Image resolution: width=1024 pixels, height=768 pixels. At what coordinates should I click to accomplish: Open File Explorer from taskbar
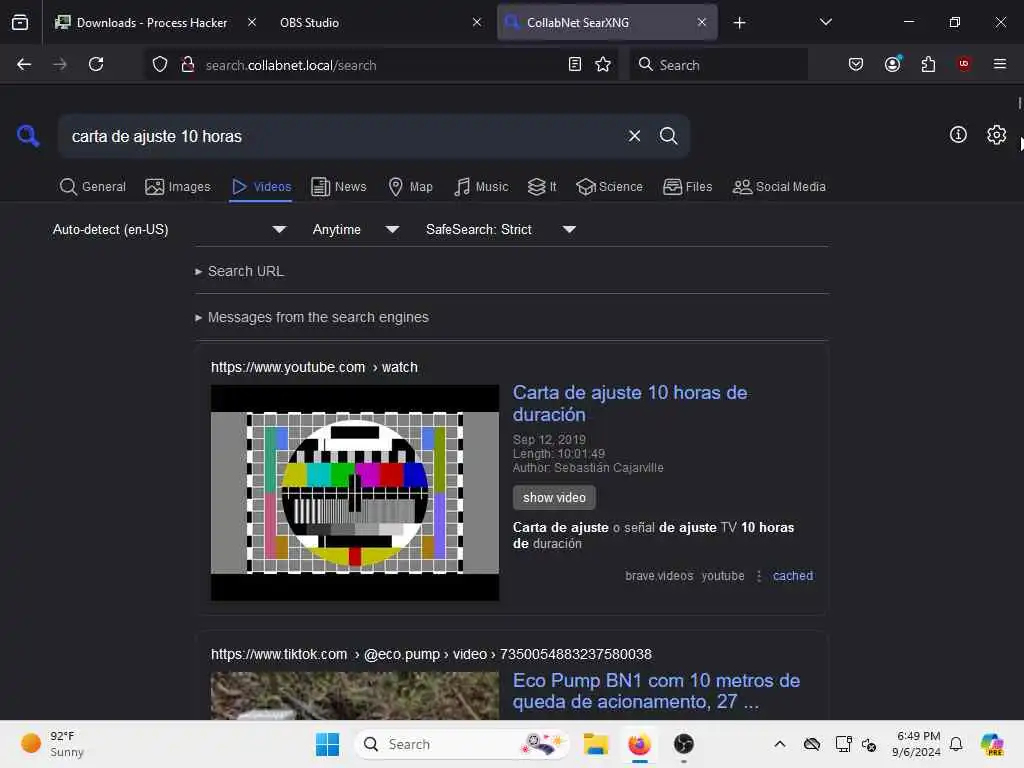[596, 744]
